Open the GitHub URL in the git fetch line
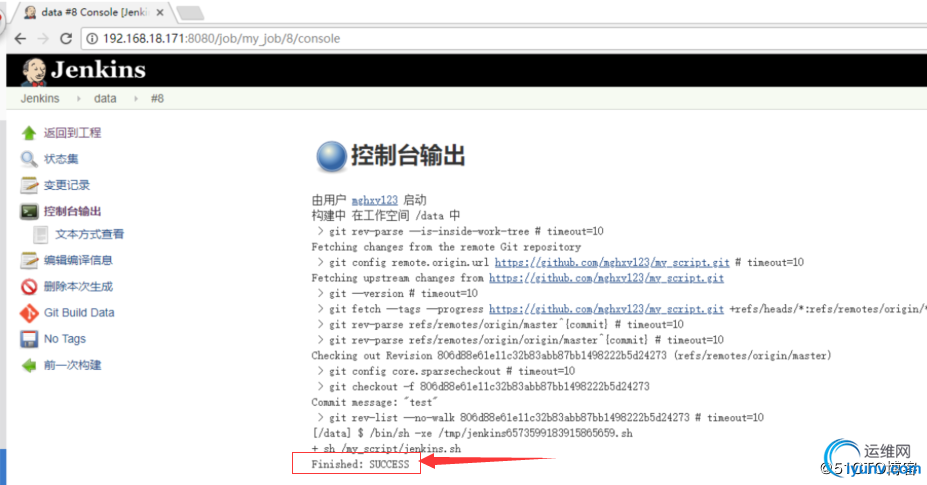 pos(607,309)
